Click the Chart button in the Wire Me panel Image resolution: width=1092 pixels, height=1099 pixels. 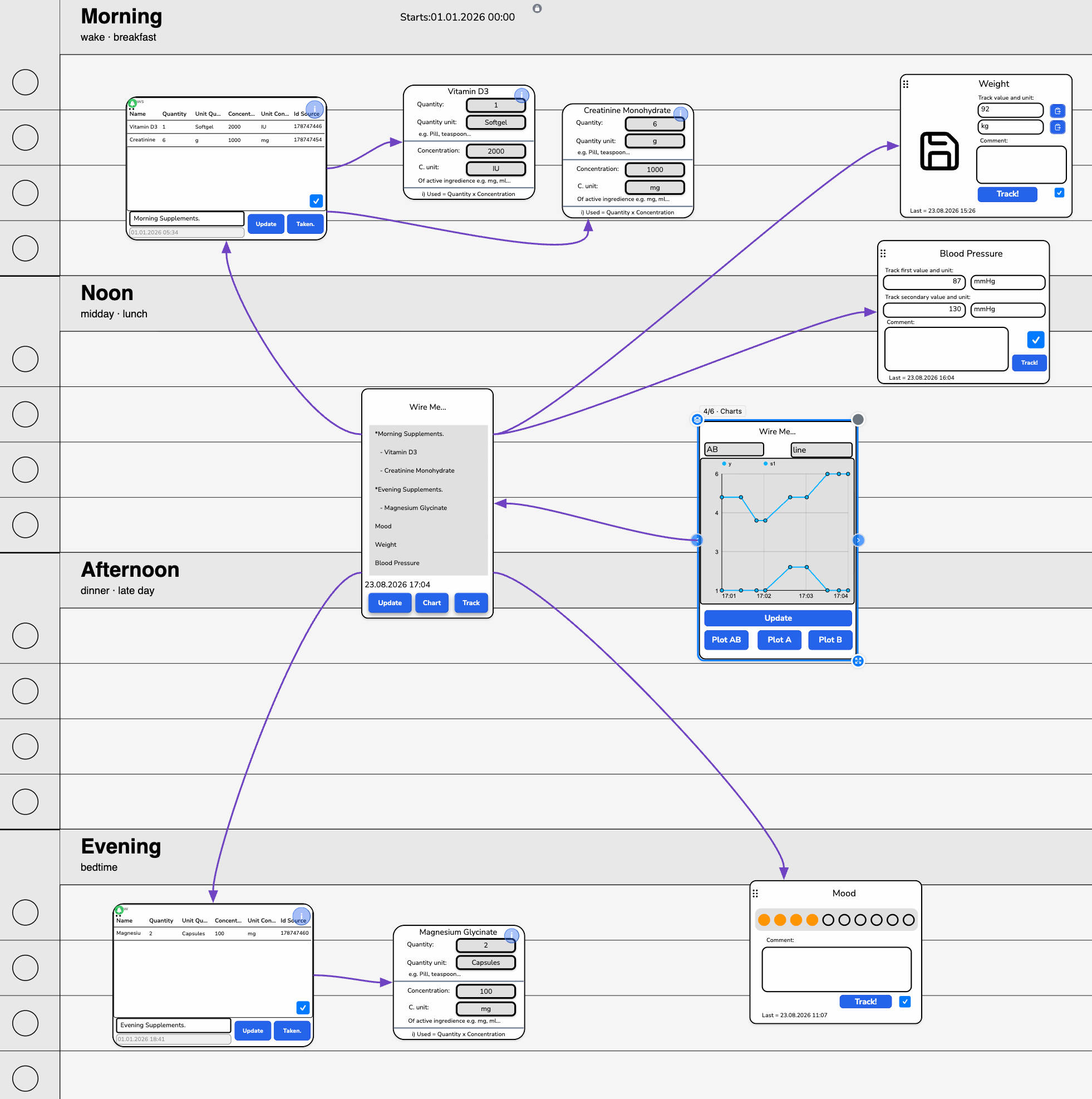coord(432,602)
